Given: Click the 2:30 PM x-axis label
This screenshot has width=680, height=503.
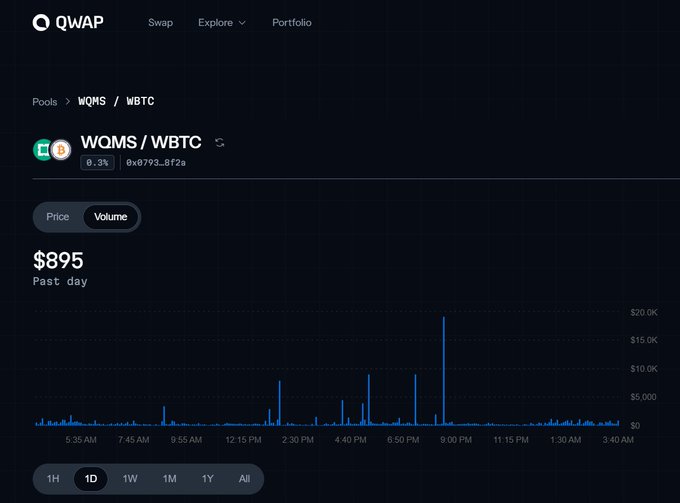Looking at the screenshot, I should coord(298,440).
